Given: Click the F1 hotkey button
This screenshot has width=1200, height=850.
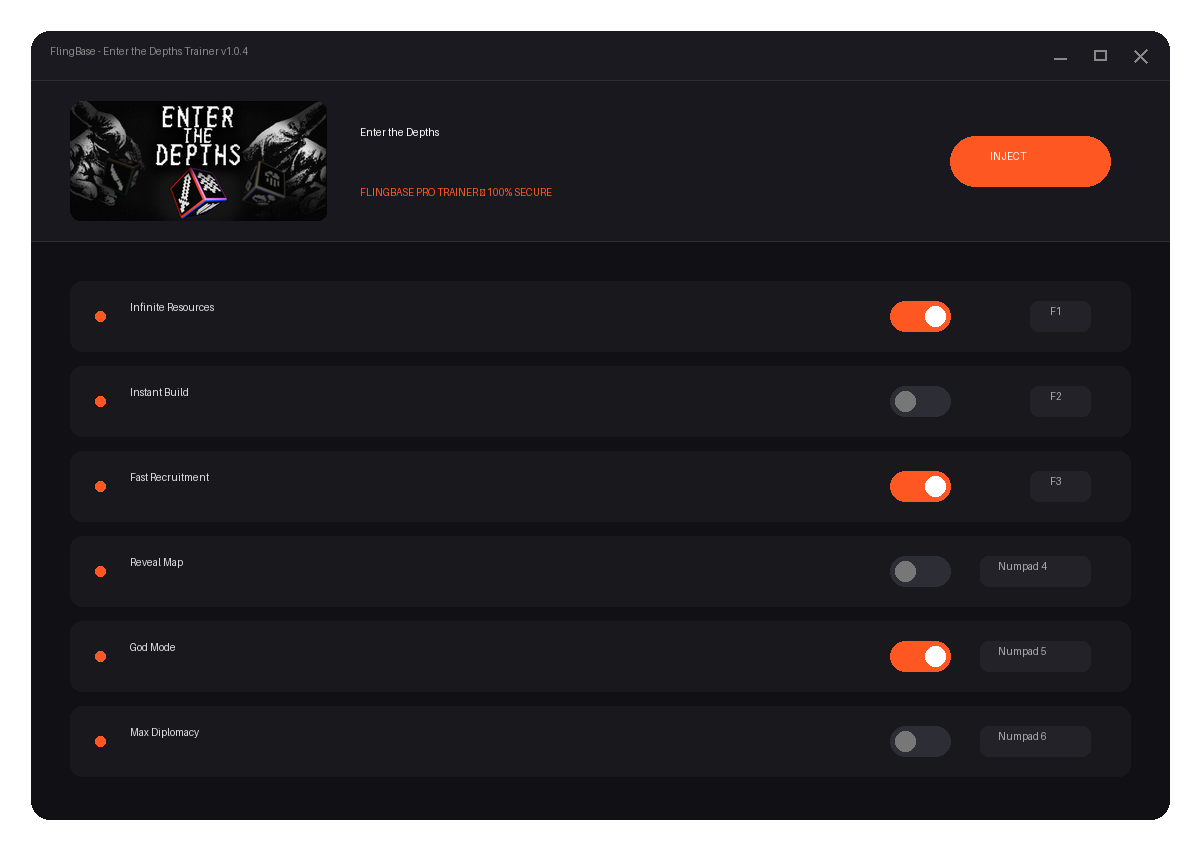Looking at the screenshot, I should point(1060,316).
